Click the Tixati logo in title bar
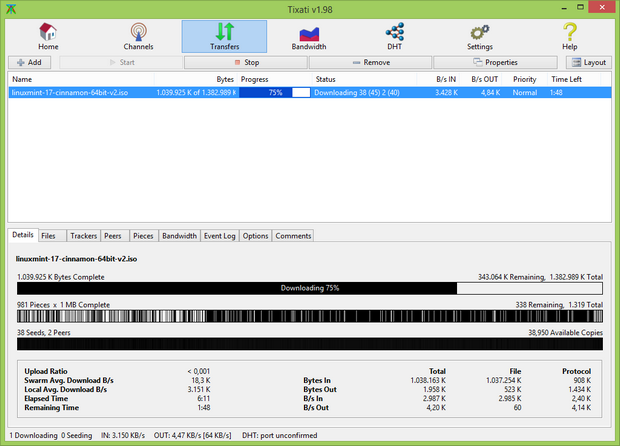The width and height of the screenshot is (620, 446). click(x=11, y=9)
